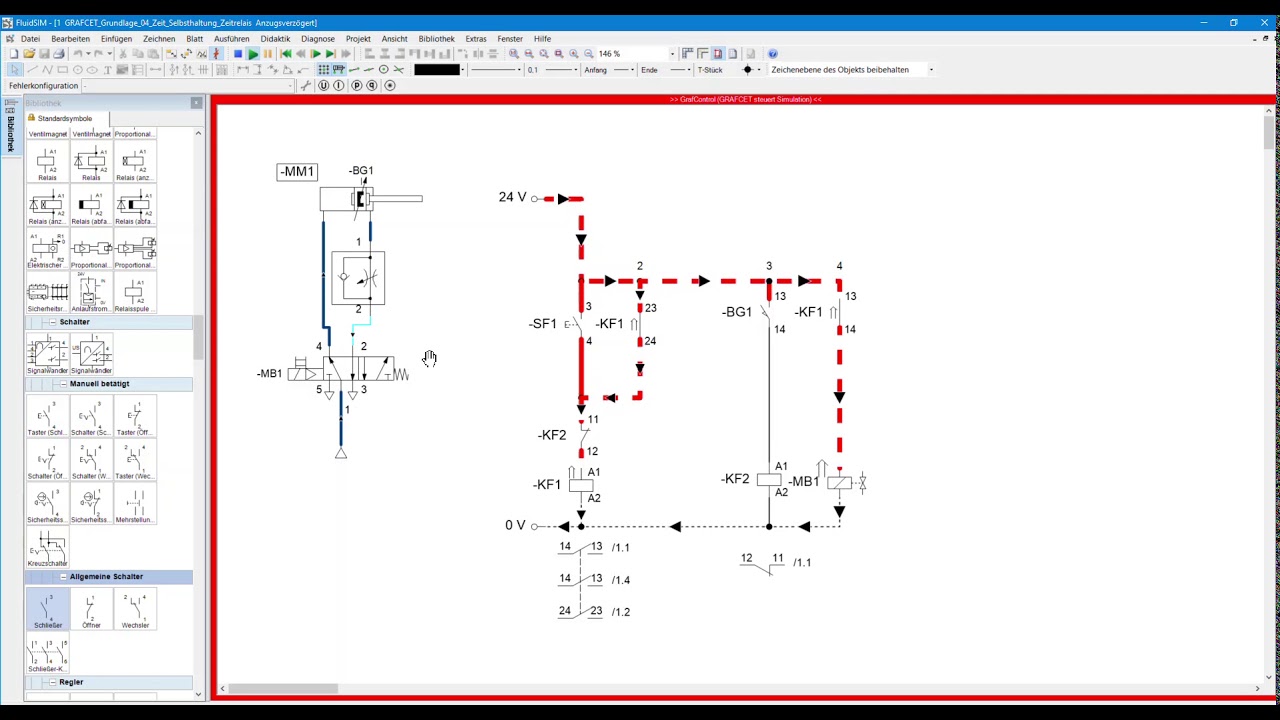This screenshot has height=720, width=1280.
Task: Toggle the grid display icon
Action: click(324, 70)
